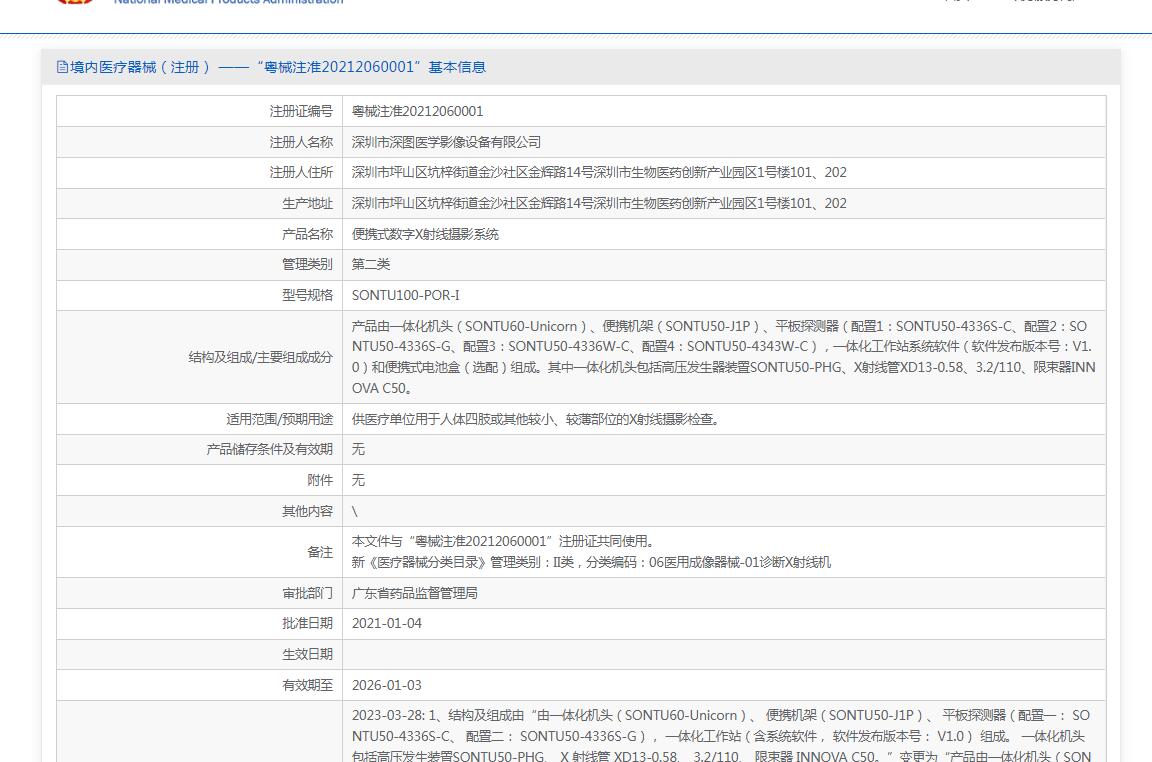Select the change record starting 2023-03-28
Image resolution: width=1152 pixels, height=762 pixels.
[x=721, y=735]
